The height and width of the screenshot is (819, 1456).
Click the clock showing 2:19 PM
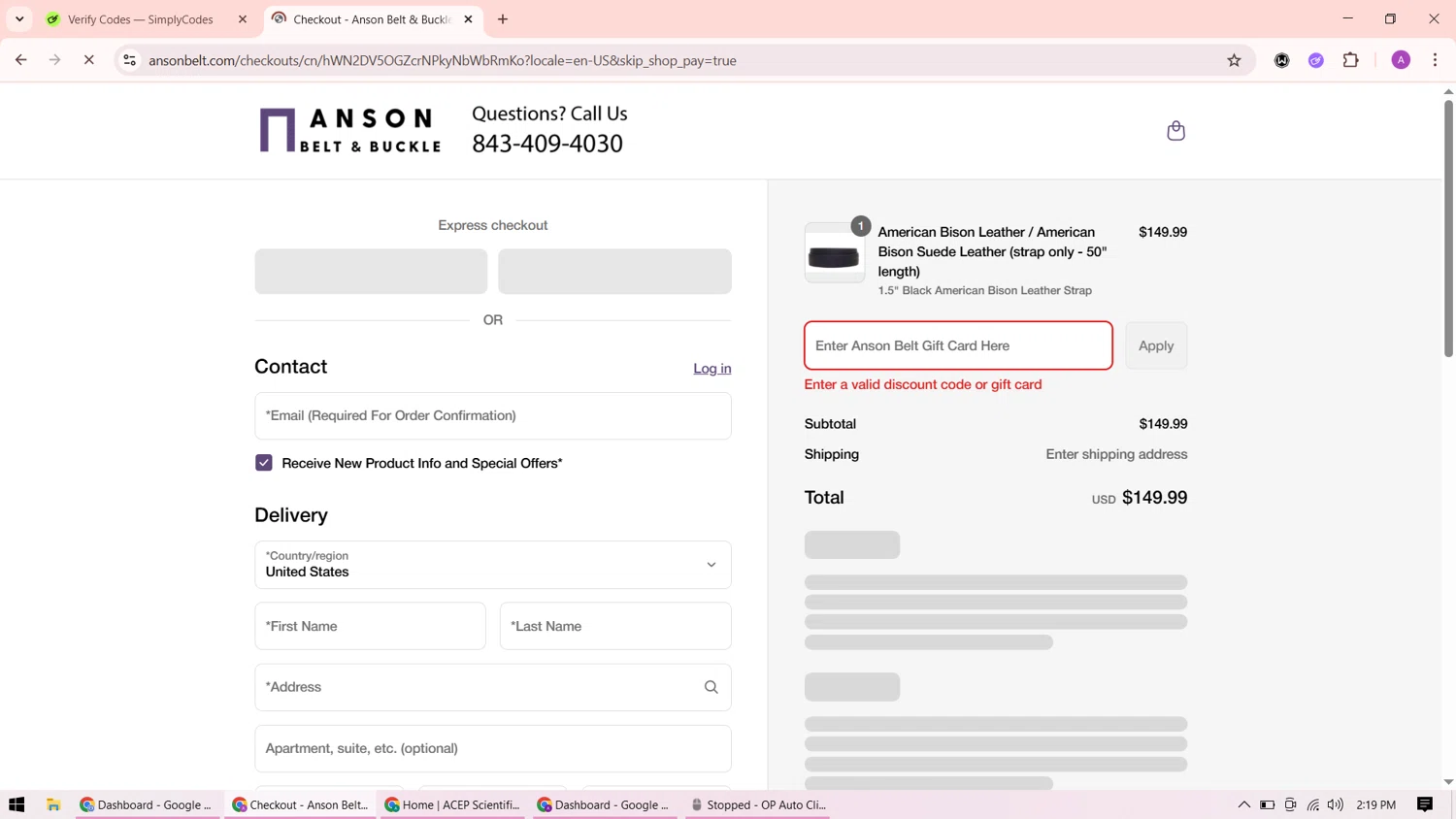point(1376,804)
